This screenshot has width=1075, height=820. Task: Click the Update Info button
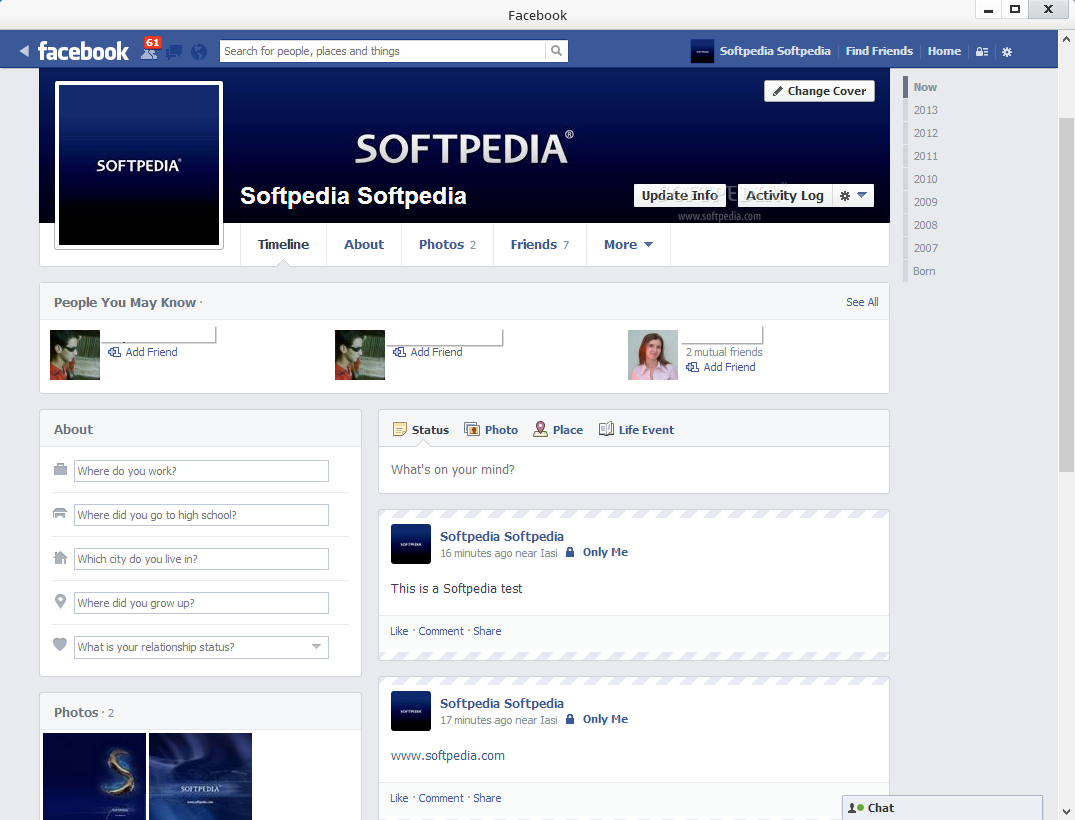[x=679, y=195]
